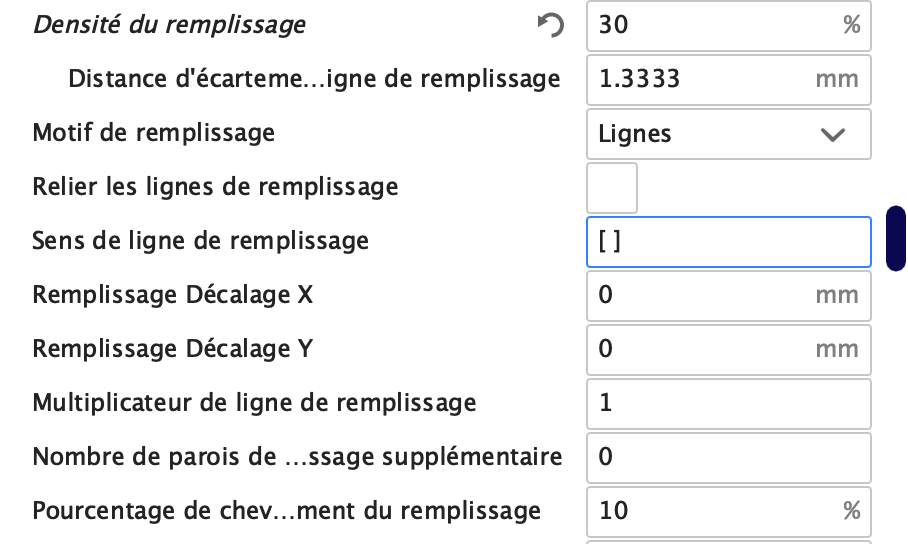Click the Densité du remplissage percentage field
Screen dimensions: 908x544
pos(715,26)
